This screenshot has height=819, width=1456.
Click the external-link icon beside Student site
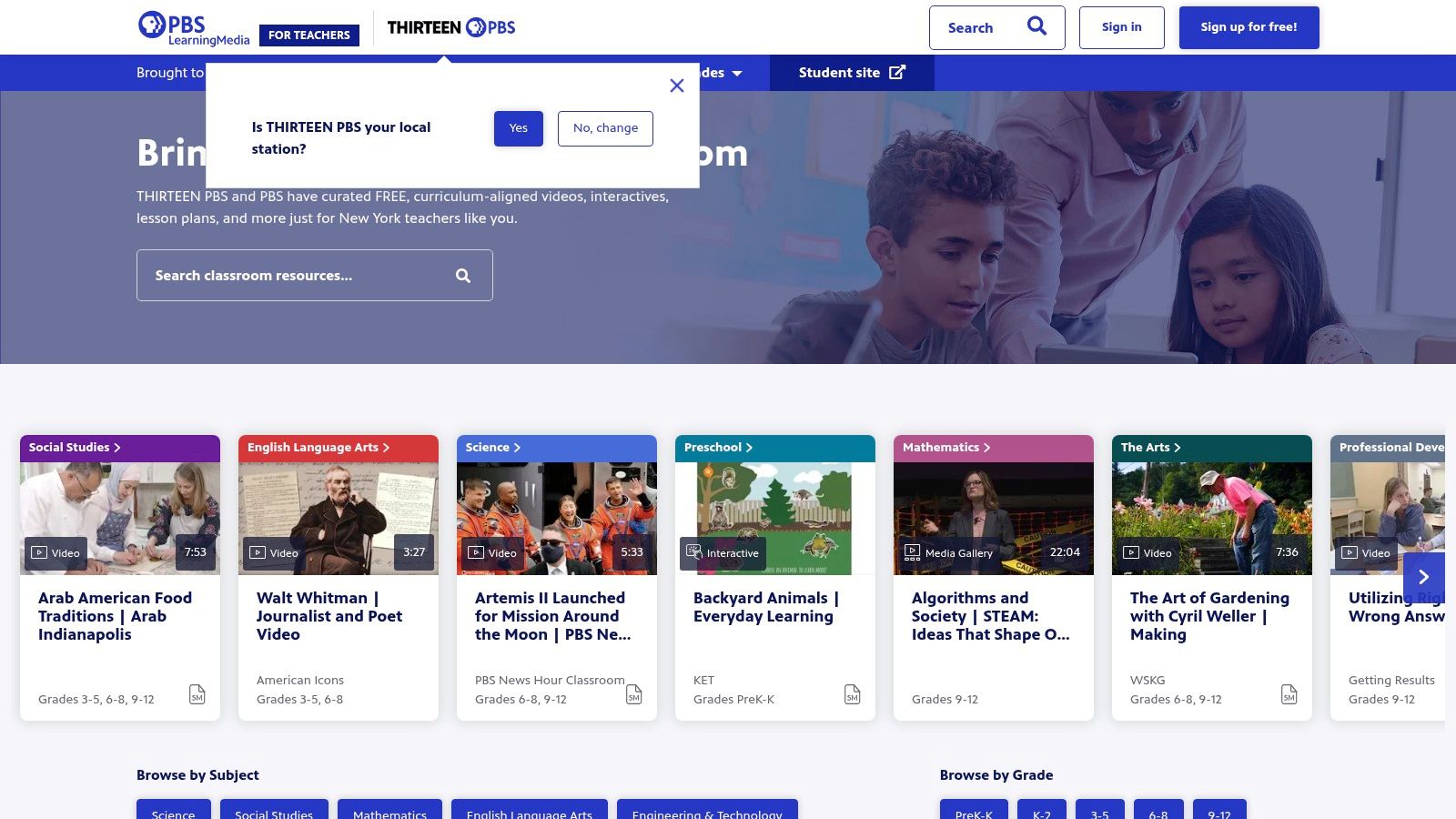point(897,72)
